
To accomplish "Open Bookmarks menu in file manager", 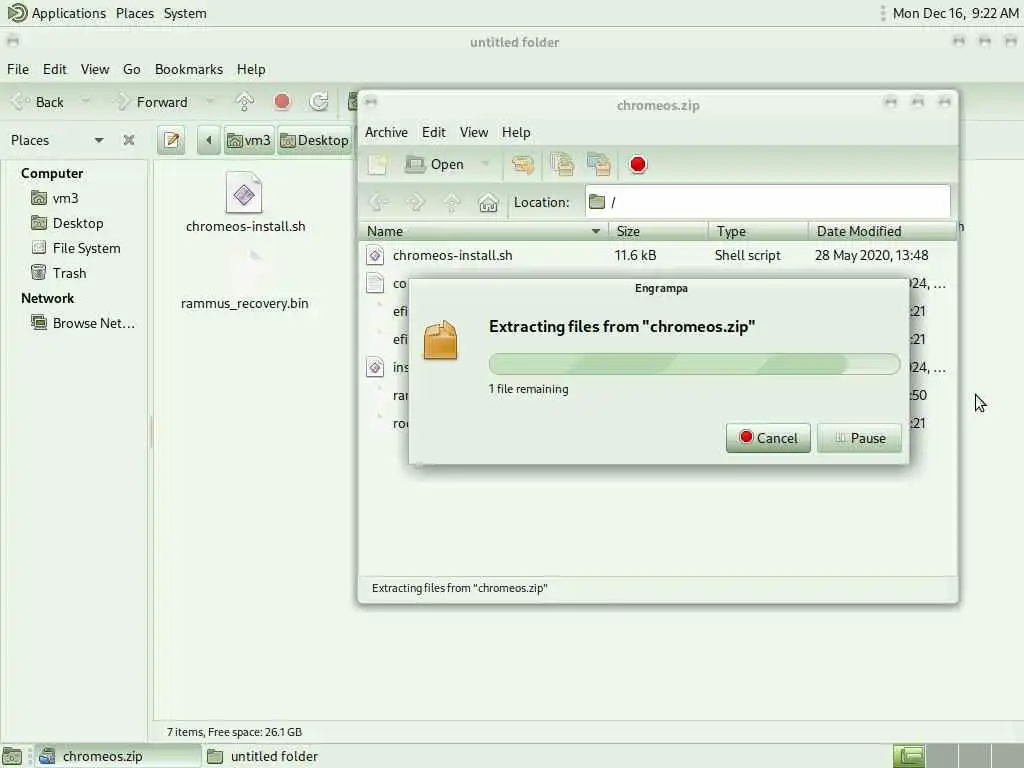I will coord(189,69).
